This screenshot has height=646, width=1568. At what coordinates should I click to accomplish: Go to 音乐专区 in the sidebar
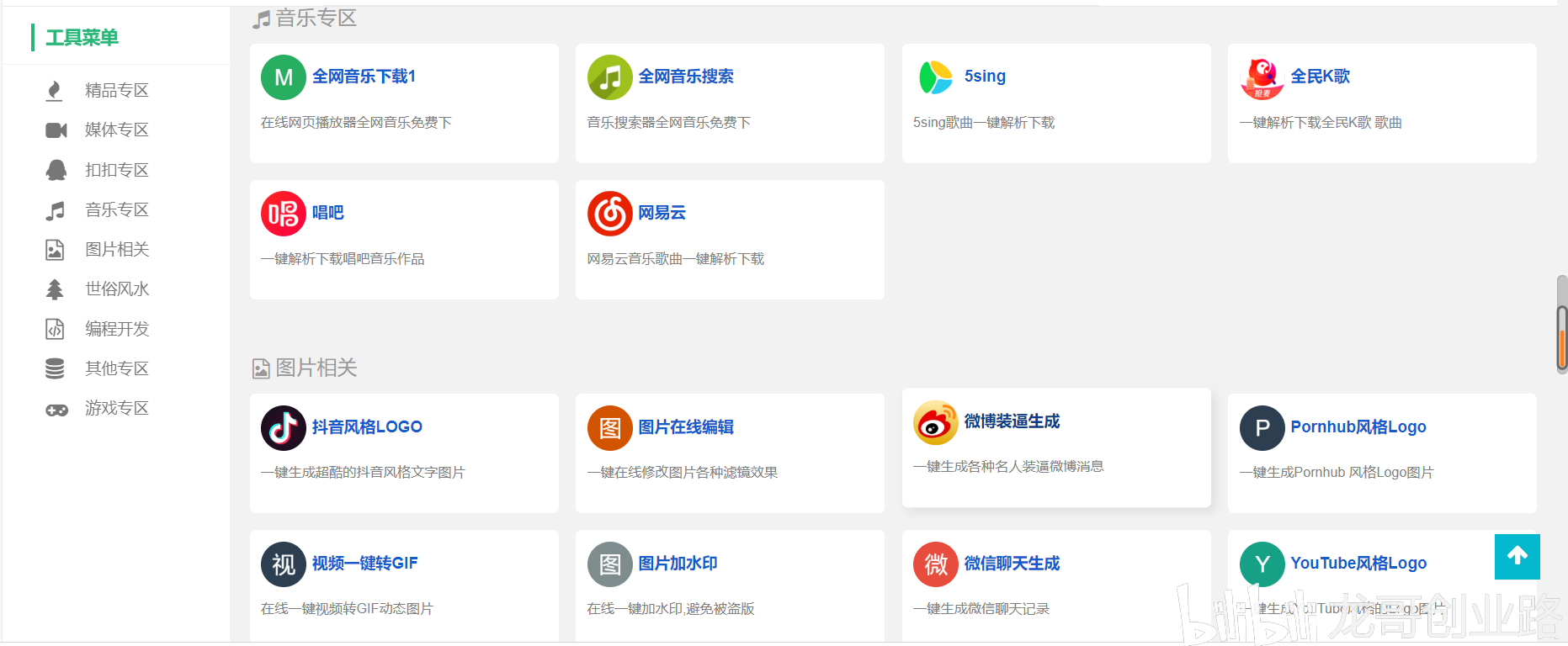click(116, 209)
